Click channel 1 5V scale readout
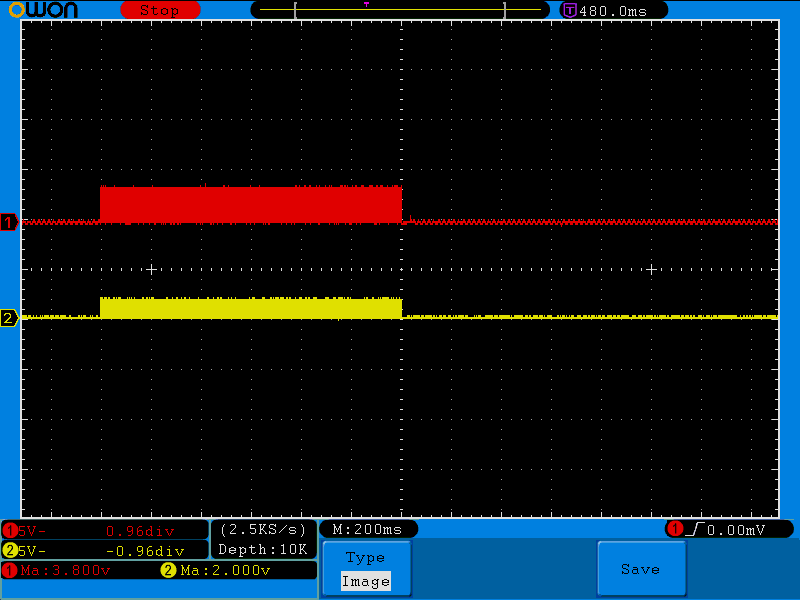The height and width of the screenshot is (600, 800). (32, 531)
